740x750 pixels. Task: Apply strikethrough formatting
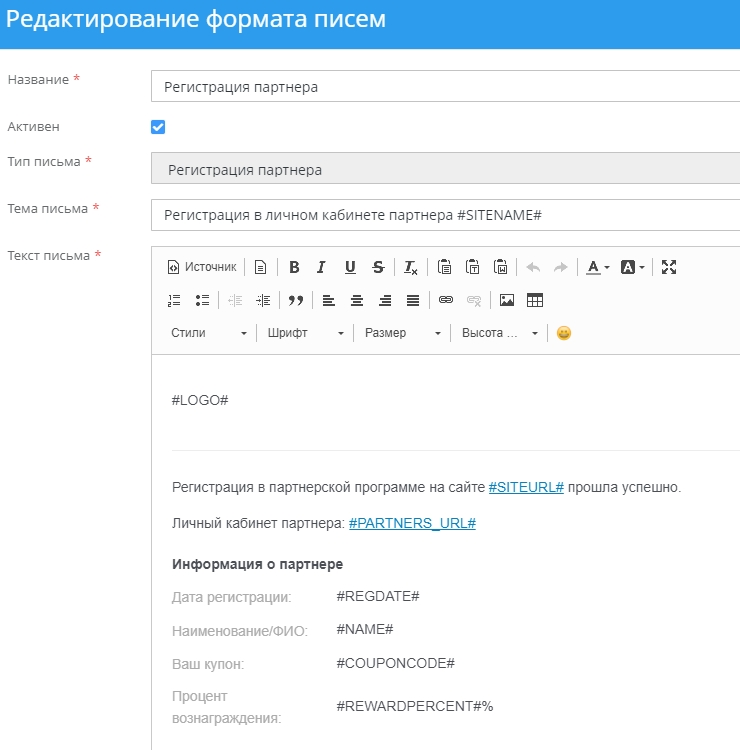[378, 267]
